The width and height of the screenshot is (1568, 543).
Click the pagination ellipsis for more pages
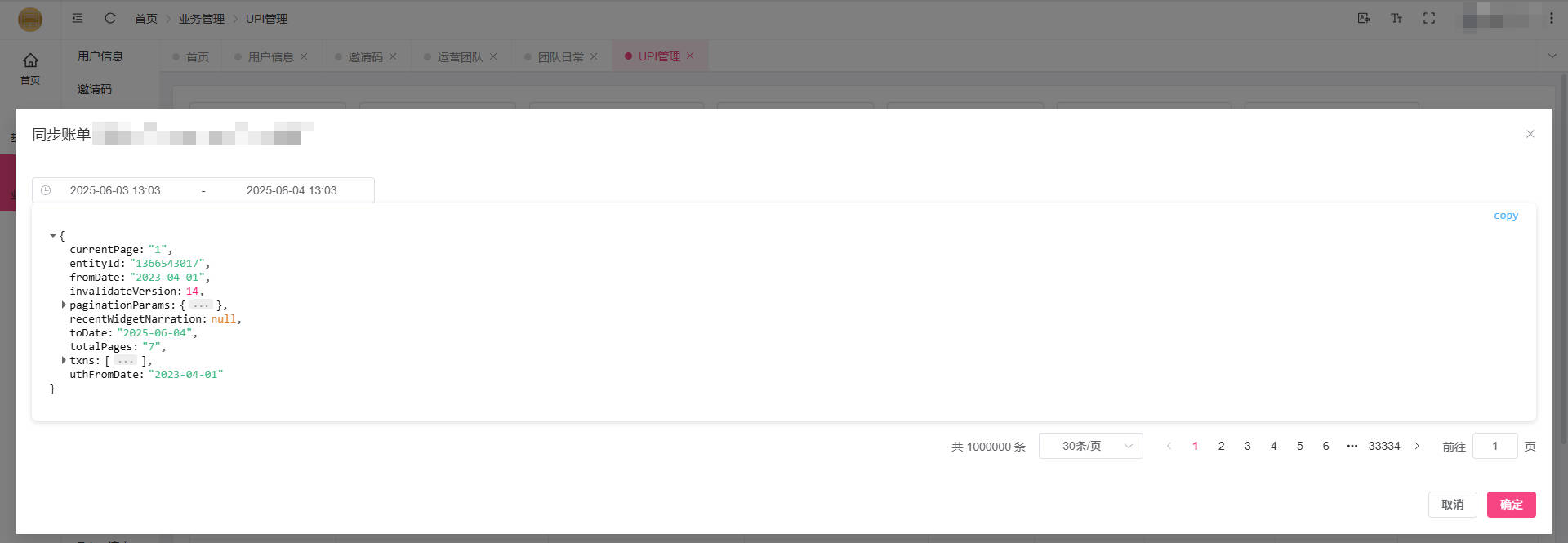1352,446
